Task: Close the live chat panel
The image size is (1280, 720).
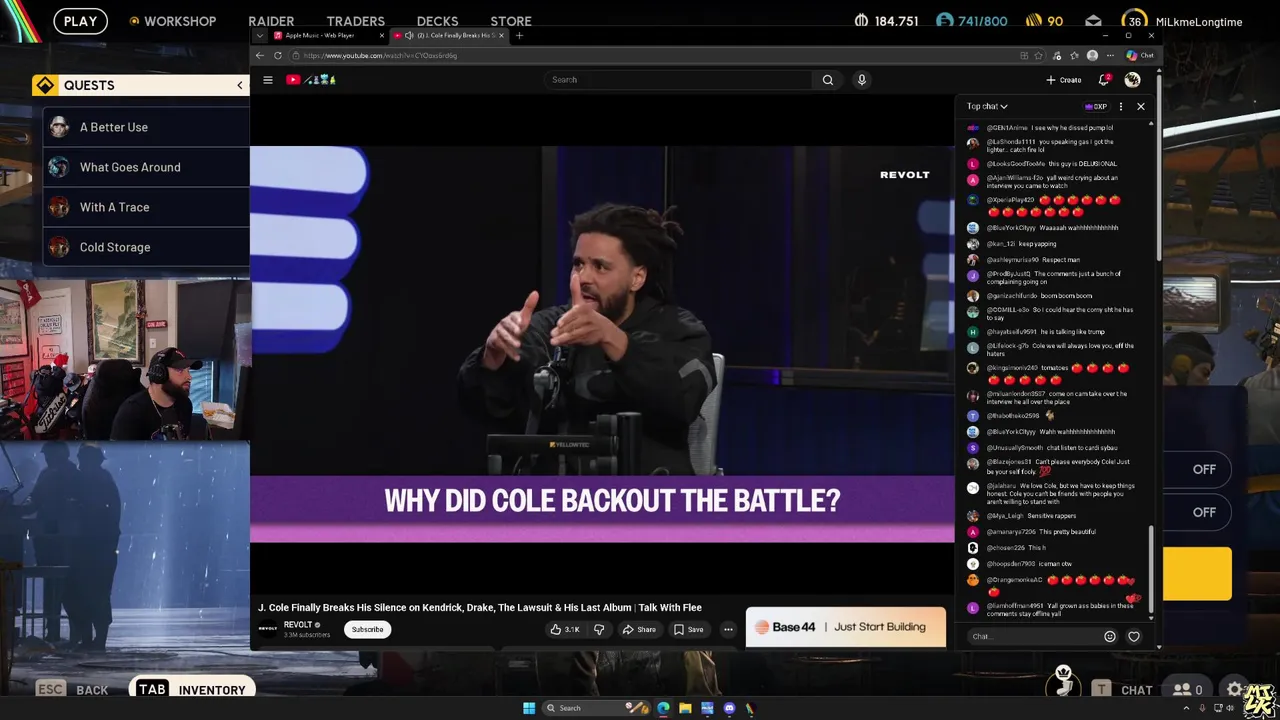Action: coord(1140,106)
